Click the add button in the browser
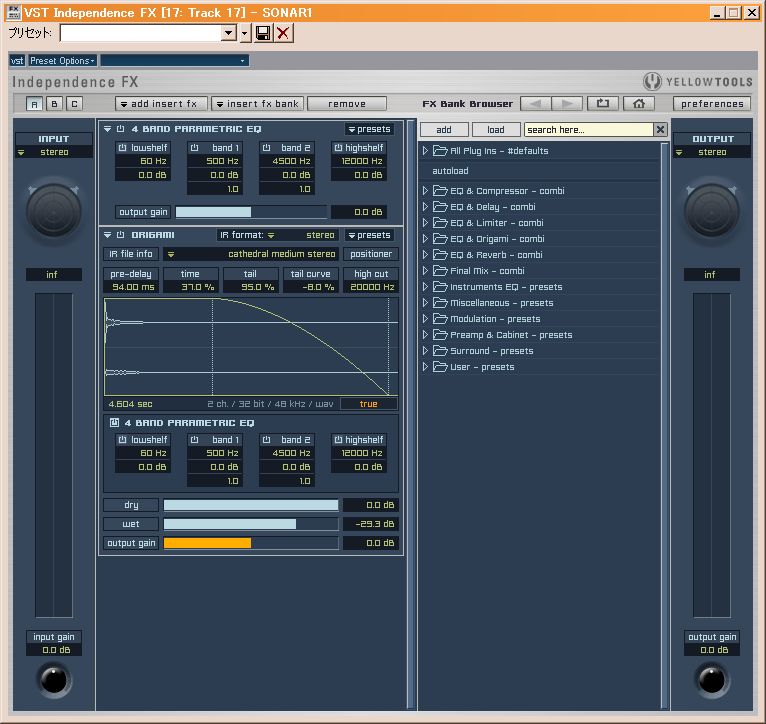Image resolution: width=766 pixels, height=724 pixels. pos(444,129)
